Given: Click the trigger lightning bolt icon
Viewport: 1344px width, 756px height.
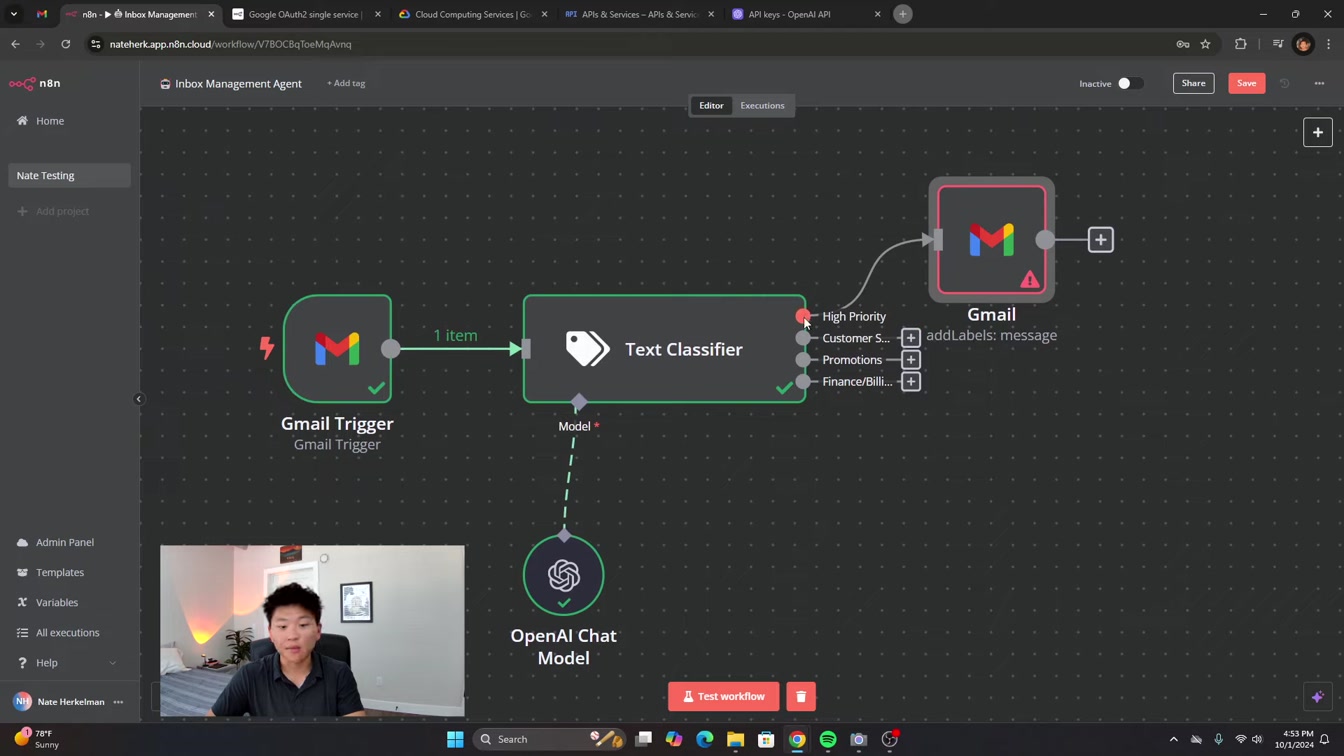Looking at the screenshot, I should click(x=267, y=348).
